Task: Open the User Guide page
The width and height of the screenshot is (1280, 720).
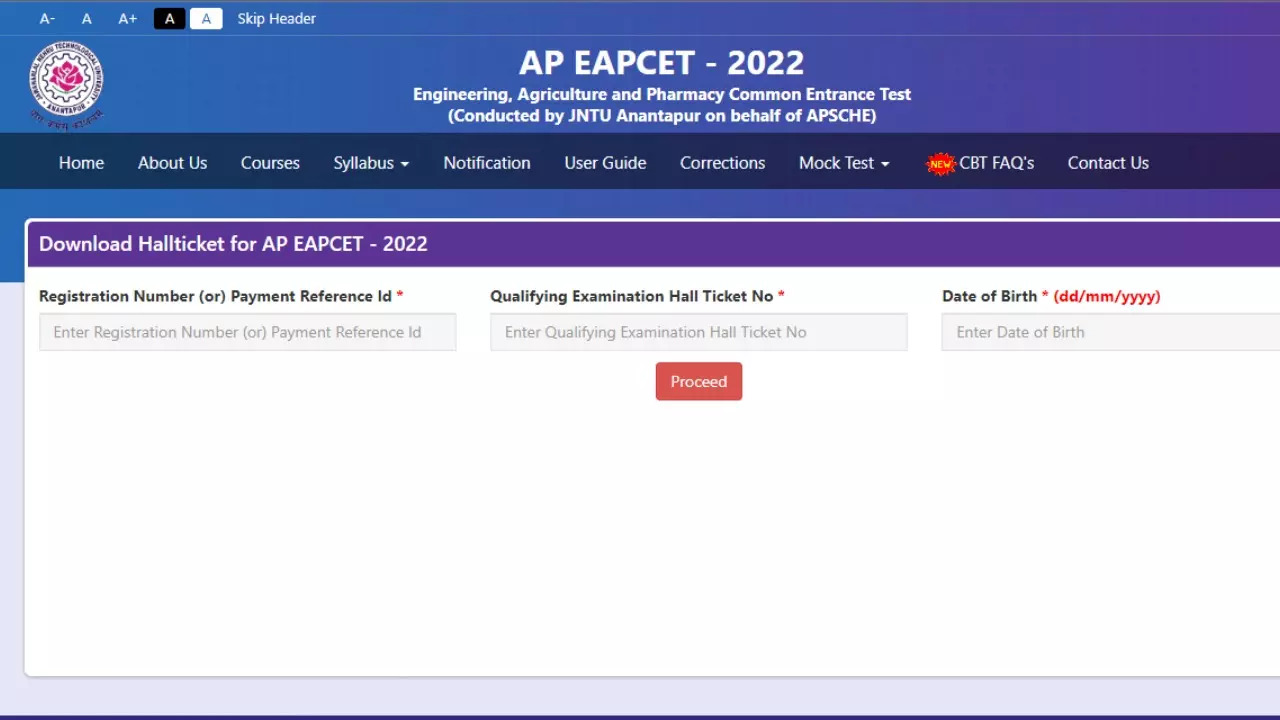Action: [605, 163]
